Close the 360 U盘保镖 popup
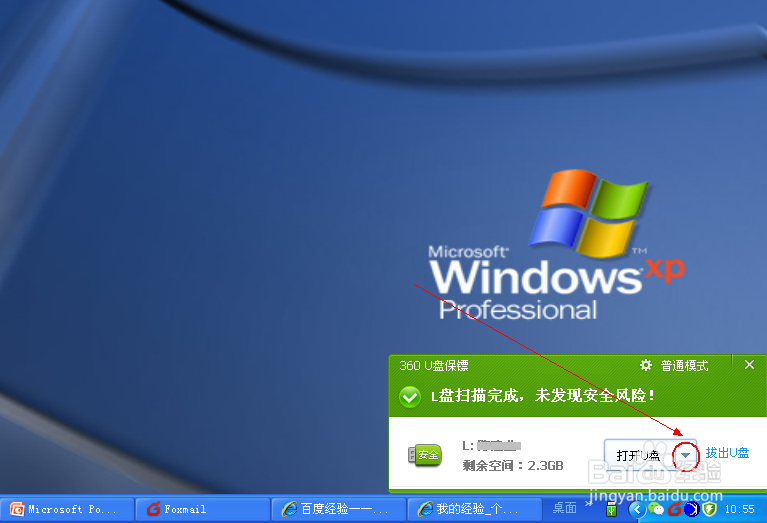 click(x=749, y=364)
